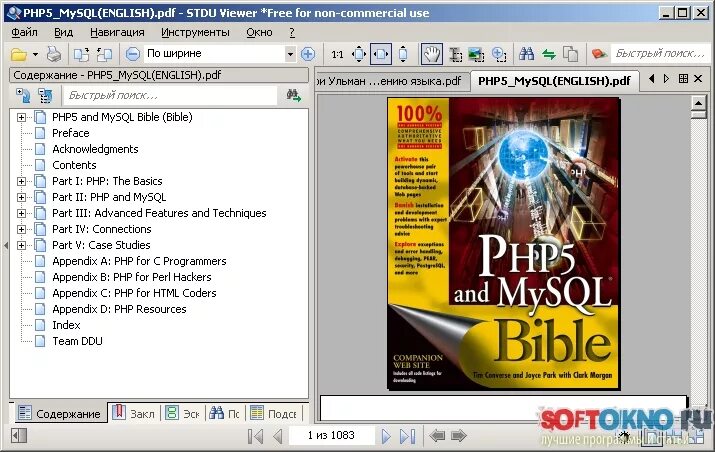This screenshot has width=715, height=452.
Task: Go to Preface in contents
Action: point(71,133)
